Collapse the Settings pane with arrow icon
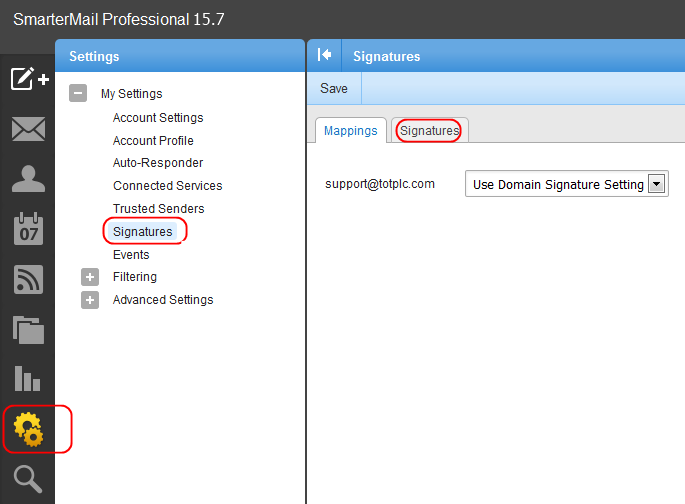The width and height of the screenshot is (685, 504). [324, 55]
